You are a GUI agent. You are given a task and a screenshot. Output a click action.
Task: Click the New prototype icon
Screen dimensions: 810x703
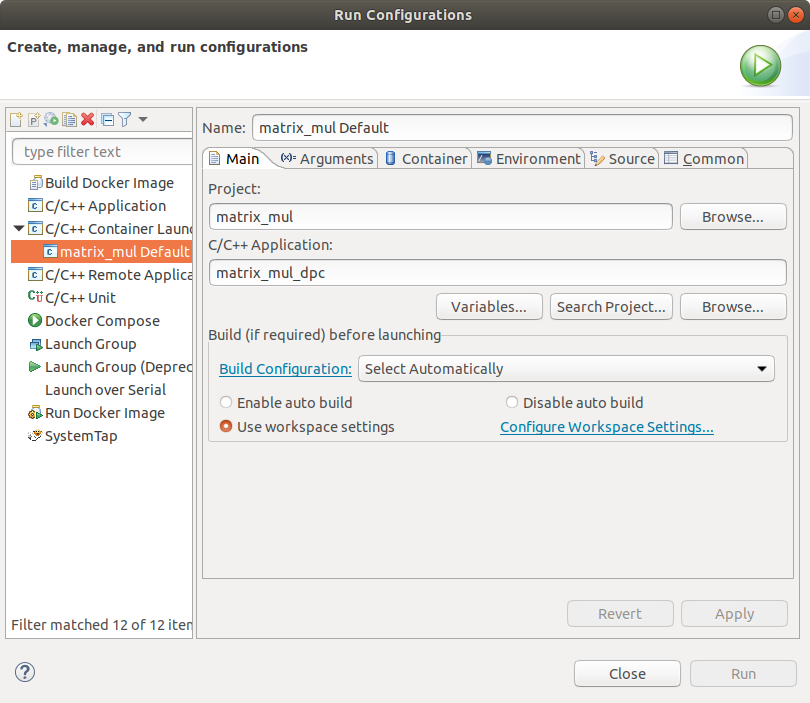point(33,120)
